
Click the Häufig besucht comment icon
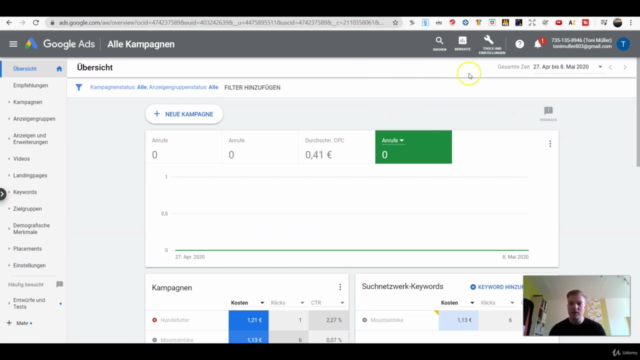click(60, 284)
